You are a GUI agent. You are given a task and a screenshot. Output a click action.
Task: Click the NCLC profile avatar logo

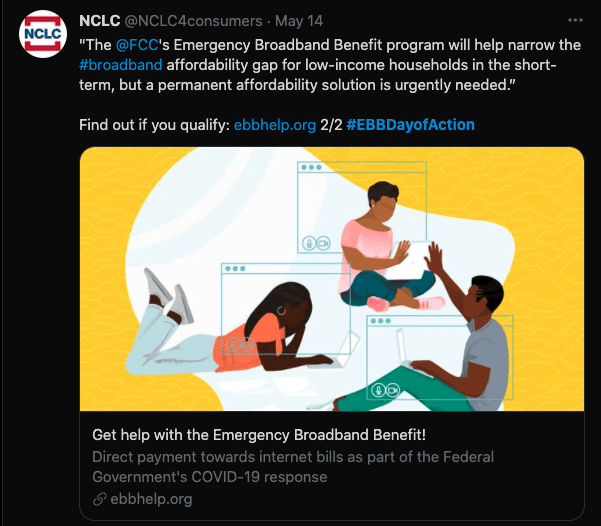point(41,32)
